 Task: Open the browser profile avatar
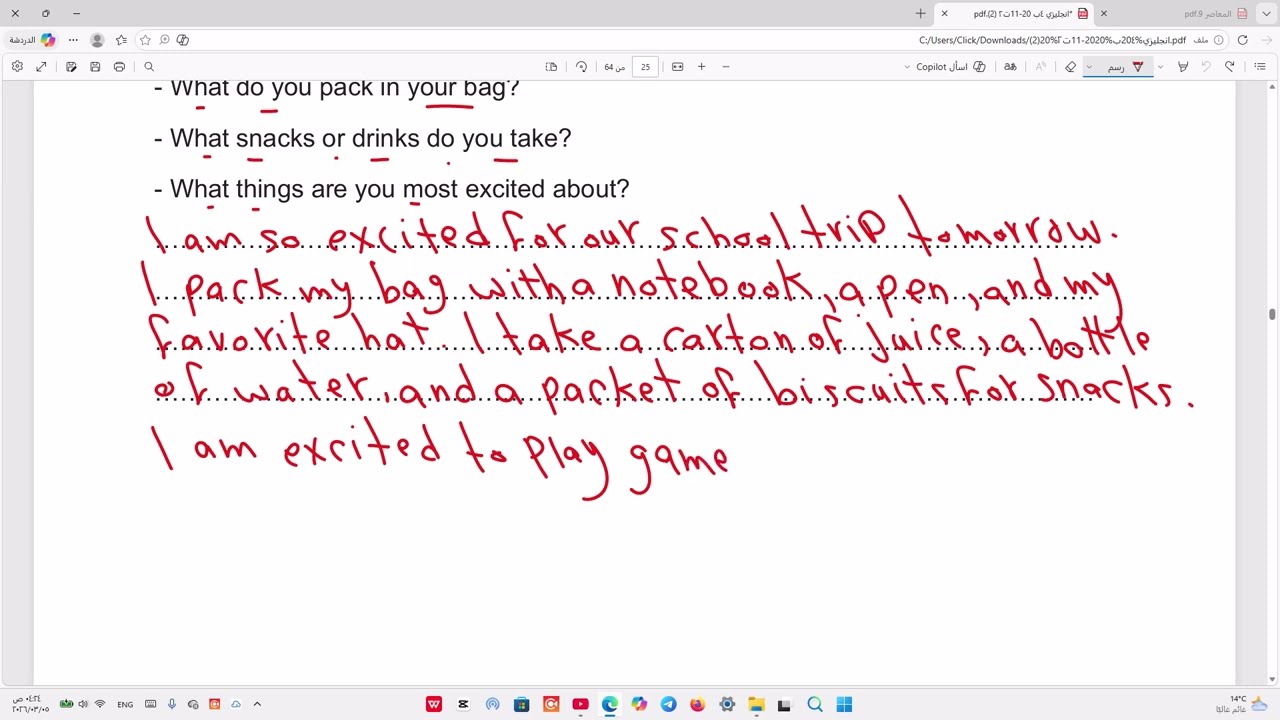click(x=97, y=40)
